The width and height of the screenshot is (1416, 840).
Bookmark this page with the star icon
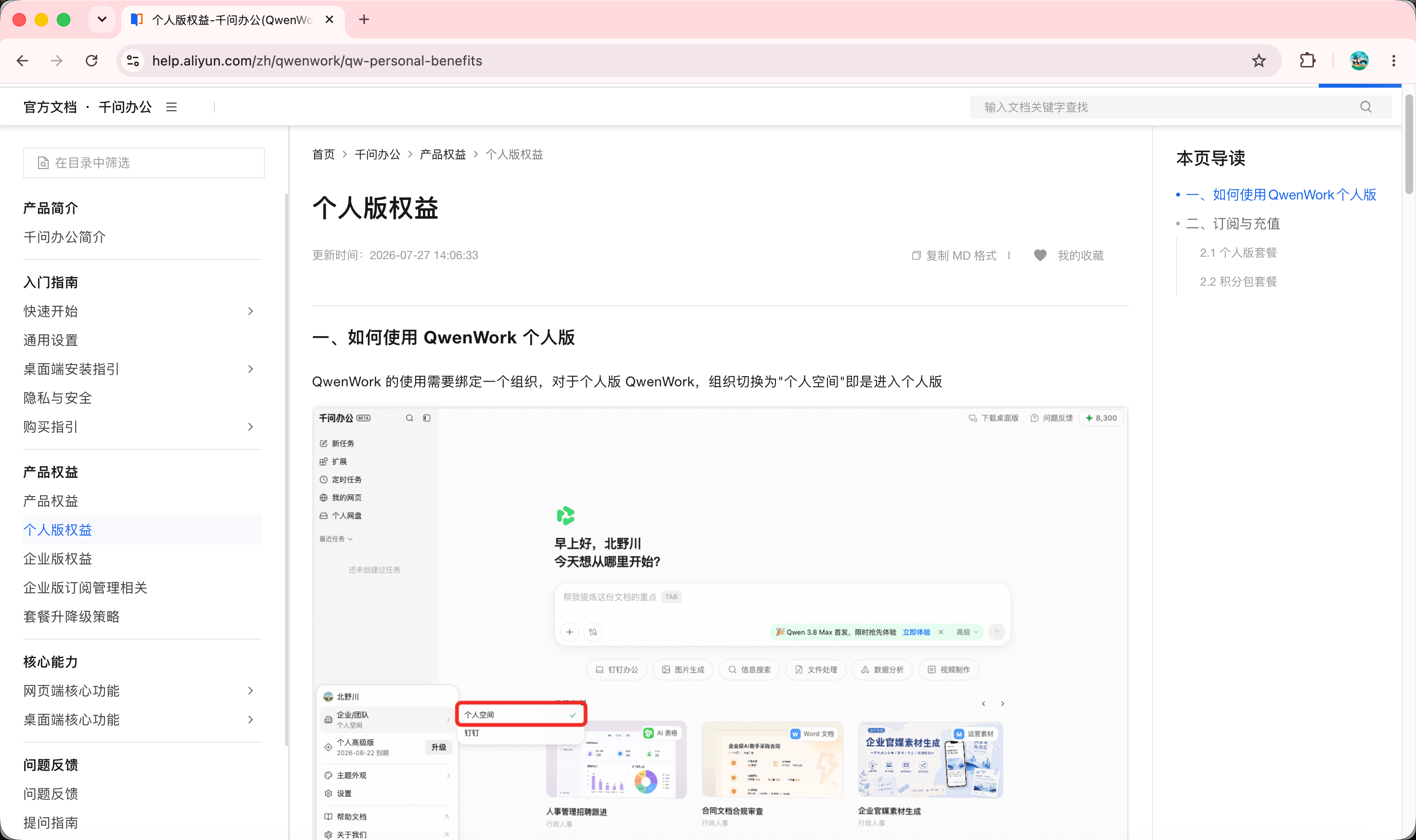1259,61
